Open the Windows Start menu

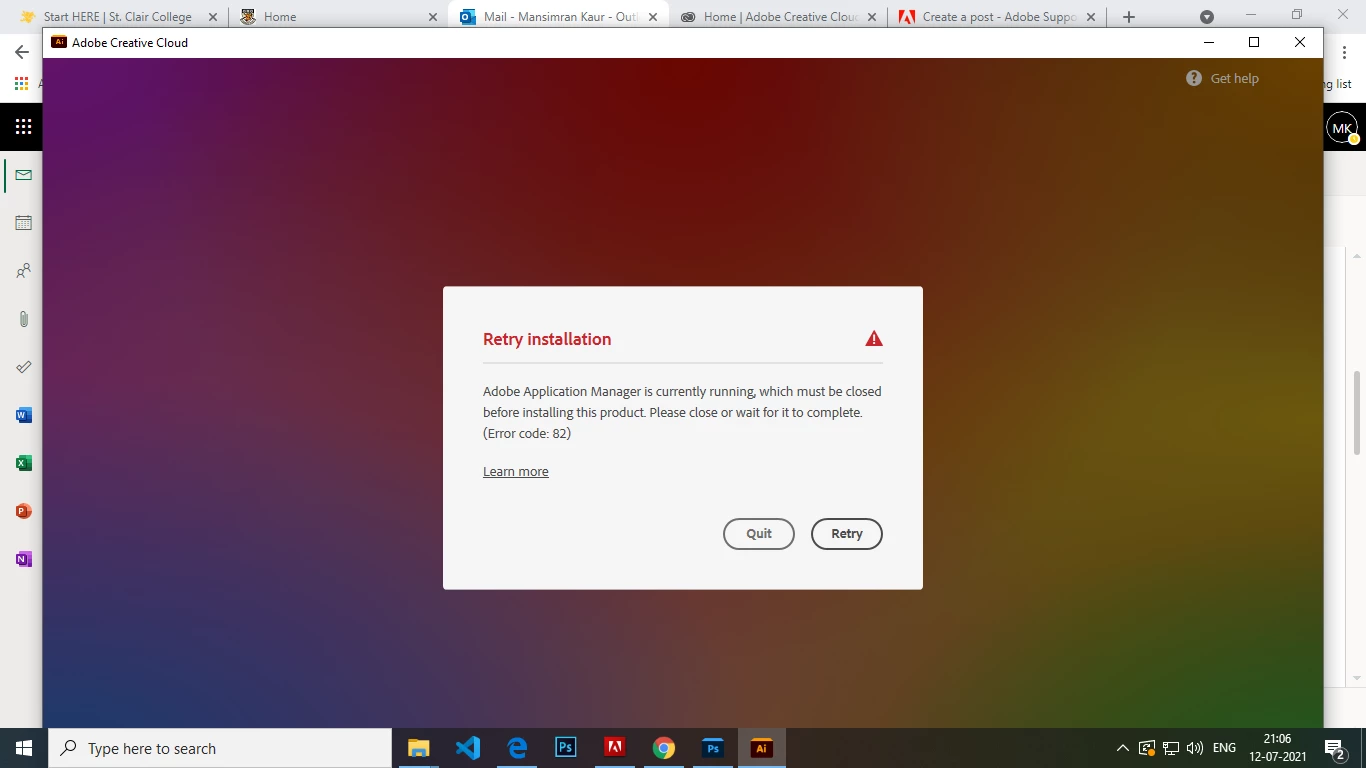coord(23,748)
